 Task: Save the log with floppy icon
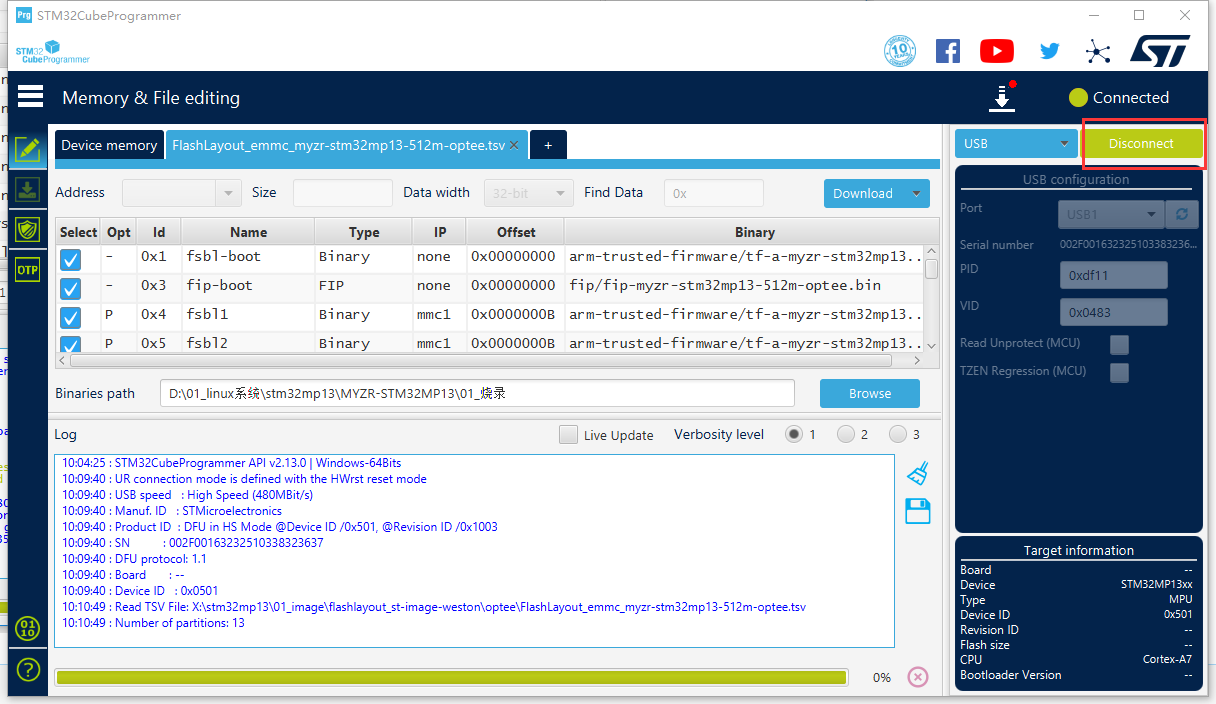(918, 511)
